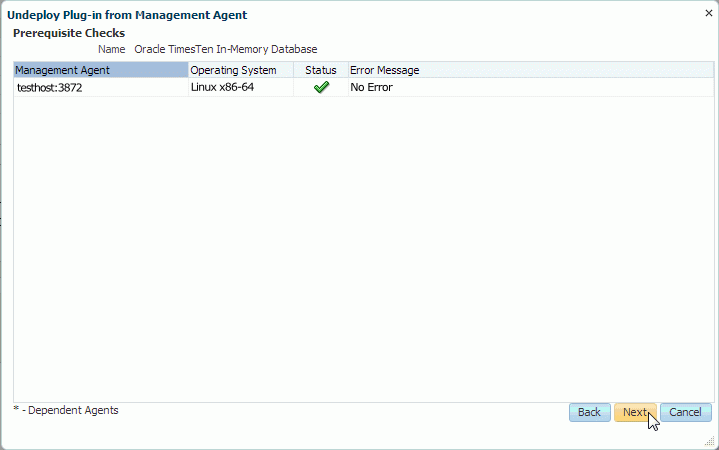The width and height of the screenshot is (719, 450).
Task: Select the Status column header
Action: click(320, 70)
